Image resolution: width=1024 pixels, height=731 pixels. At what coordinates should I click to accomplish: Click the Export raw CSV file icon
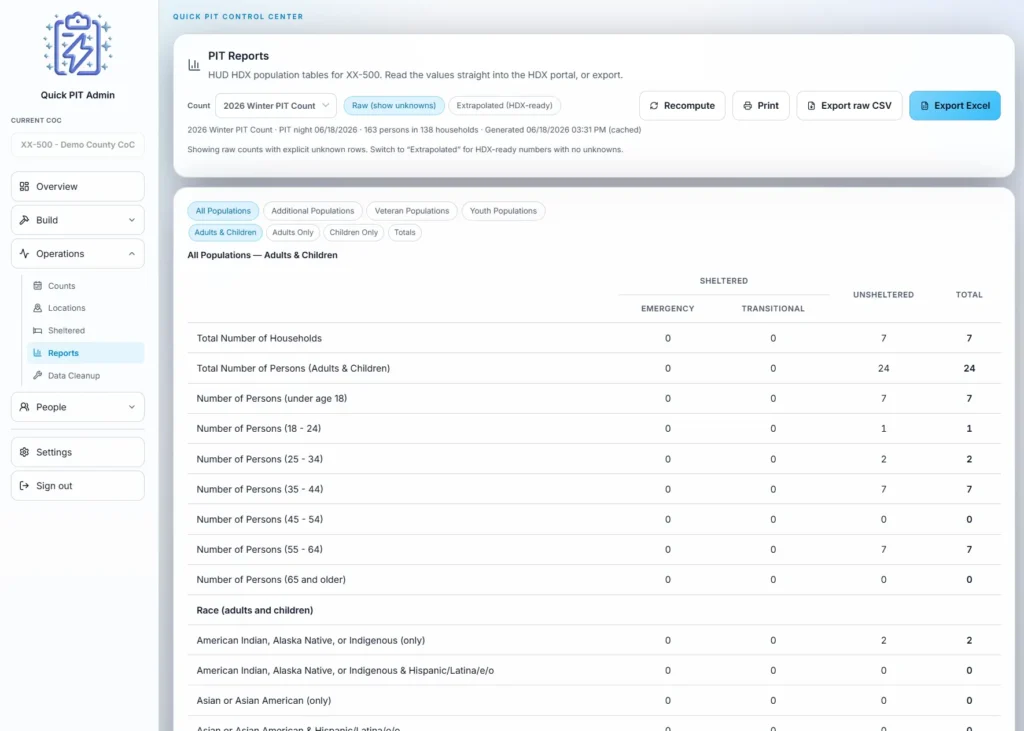click(811, 106)
